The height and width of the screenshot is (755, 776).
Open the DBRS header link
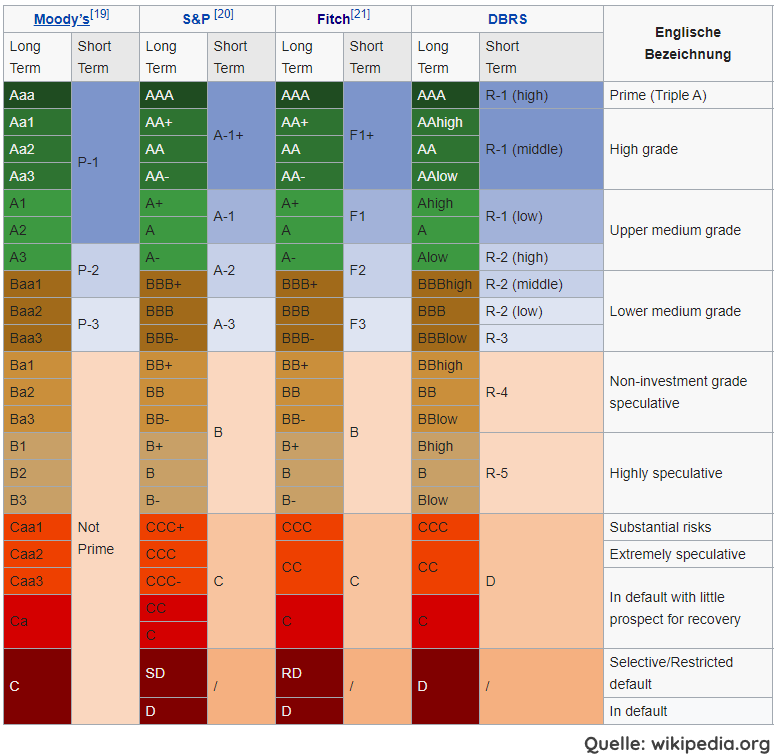tap(507, 19)
